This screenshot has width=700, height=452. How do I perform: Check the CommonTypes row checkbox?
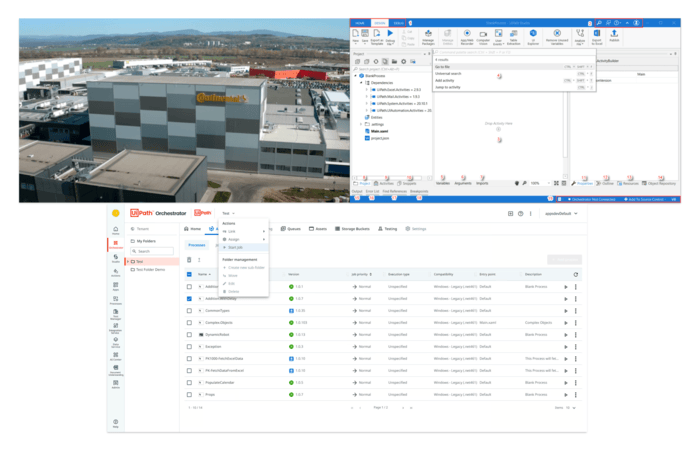coord(189,310)
